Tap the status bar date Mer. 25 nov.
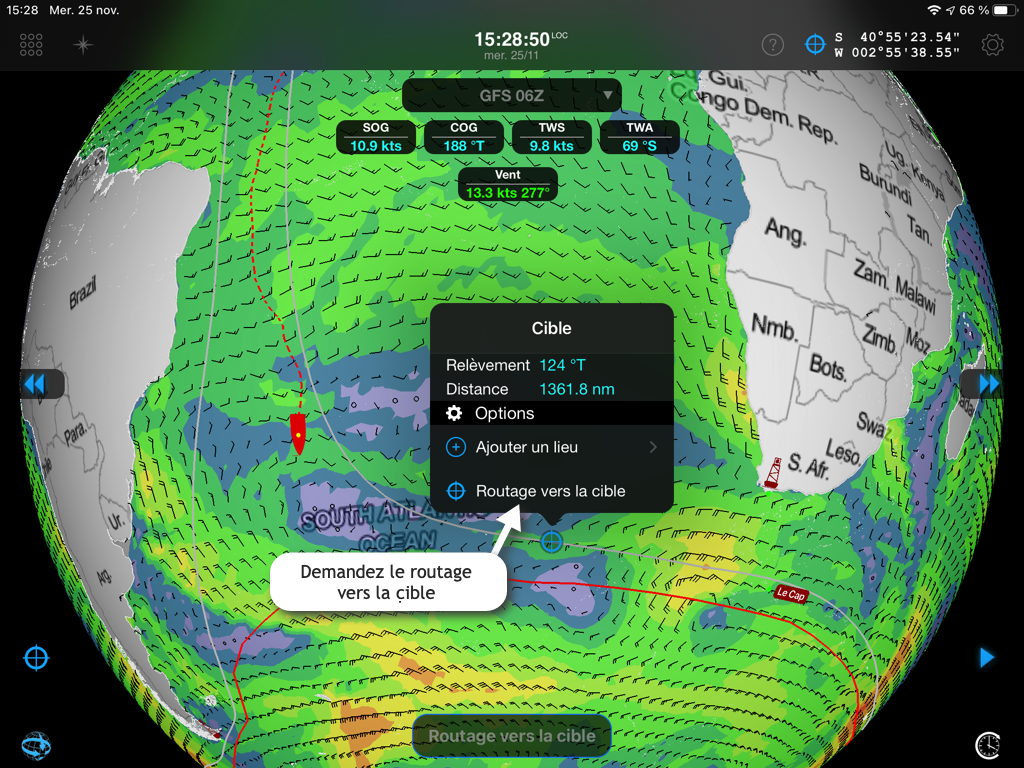 tap(84, 10)
